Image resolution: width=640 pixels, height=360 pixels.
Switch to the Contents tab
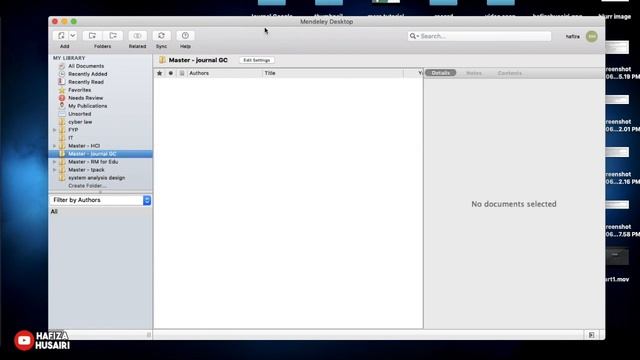[509, 73]
